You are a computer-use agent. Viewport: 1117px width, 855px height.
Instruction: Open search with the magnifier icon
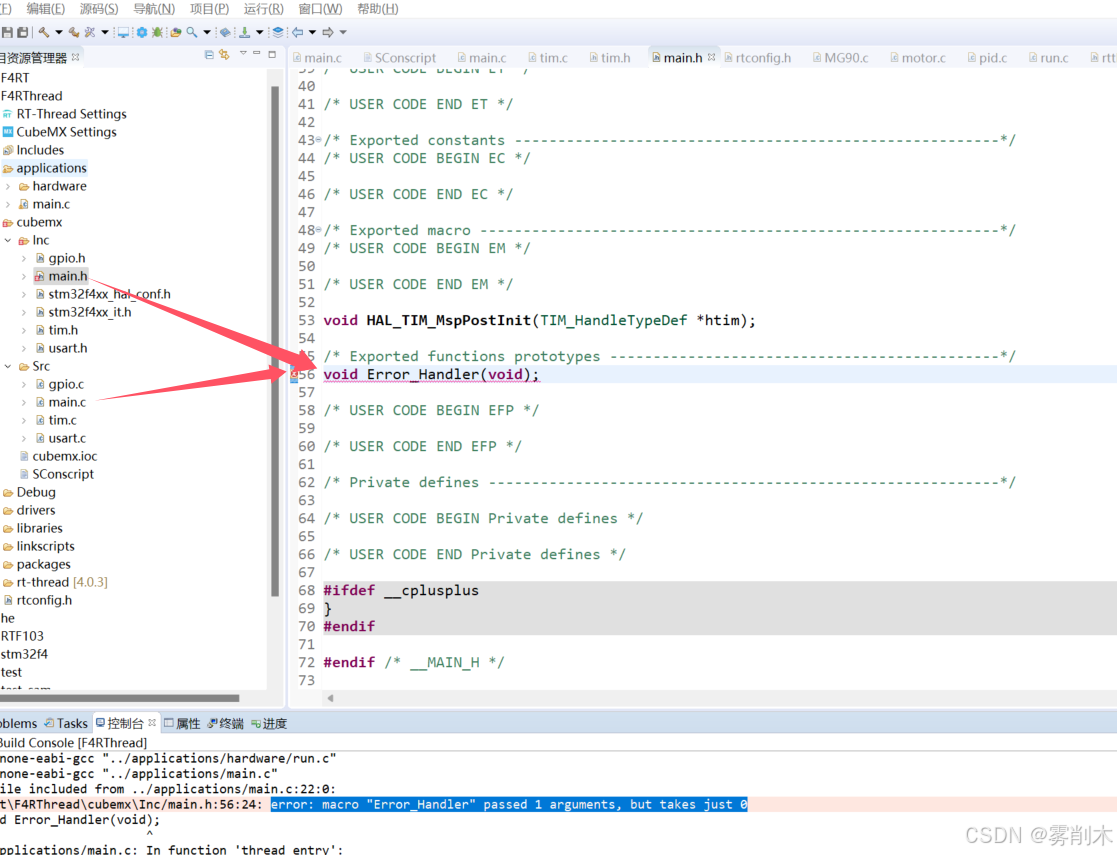pyautogui.click(x=193, y=31)
